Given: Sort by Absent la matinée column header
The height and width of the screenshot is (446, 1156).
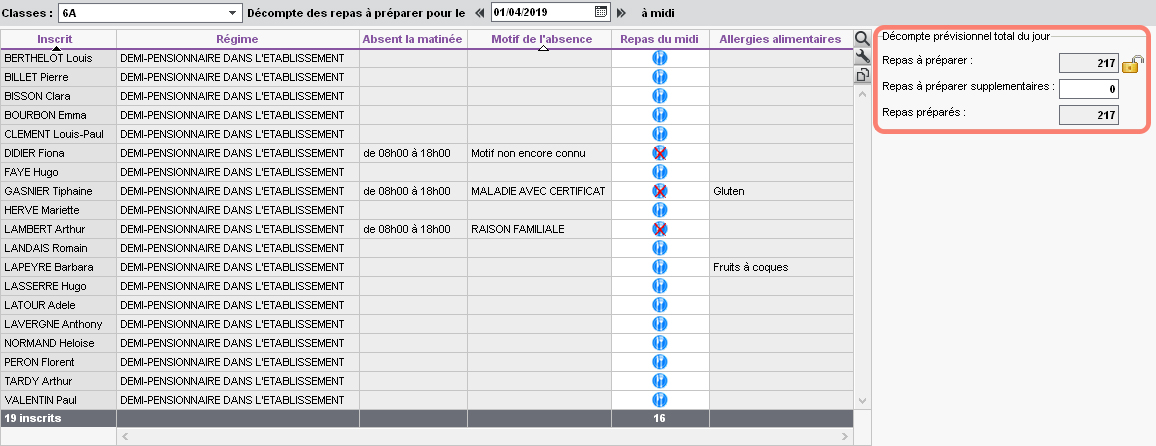Looking at the screenshot, I should pyautogui.click(x=413, y=39).
